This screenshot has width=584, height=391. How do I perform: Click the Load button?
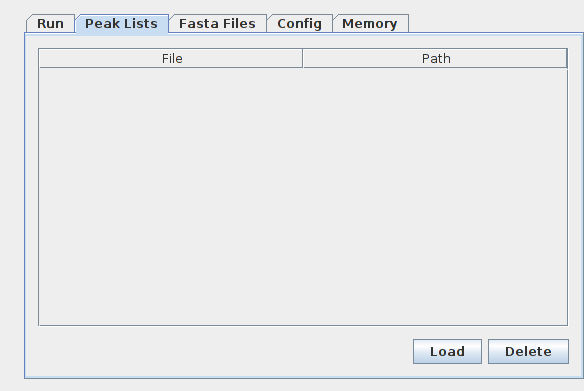click(x=447, y=351)
